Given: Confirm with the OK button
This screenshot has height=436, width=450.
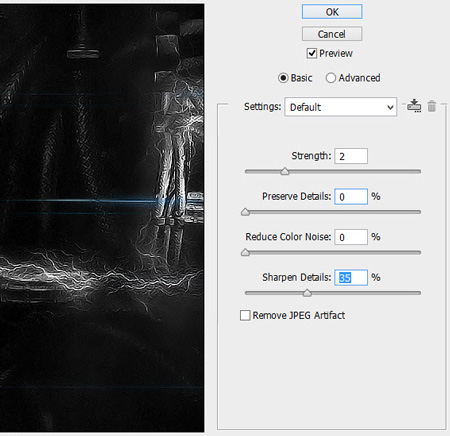Looking at the screenshot, I should [332, 12].
